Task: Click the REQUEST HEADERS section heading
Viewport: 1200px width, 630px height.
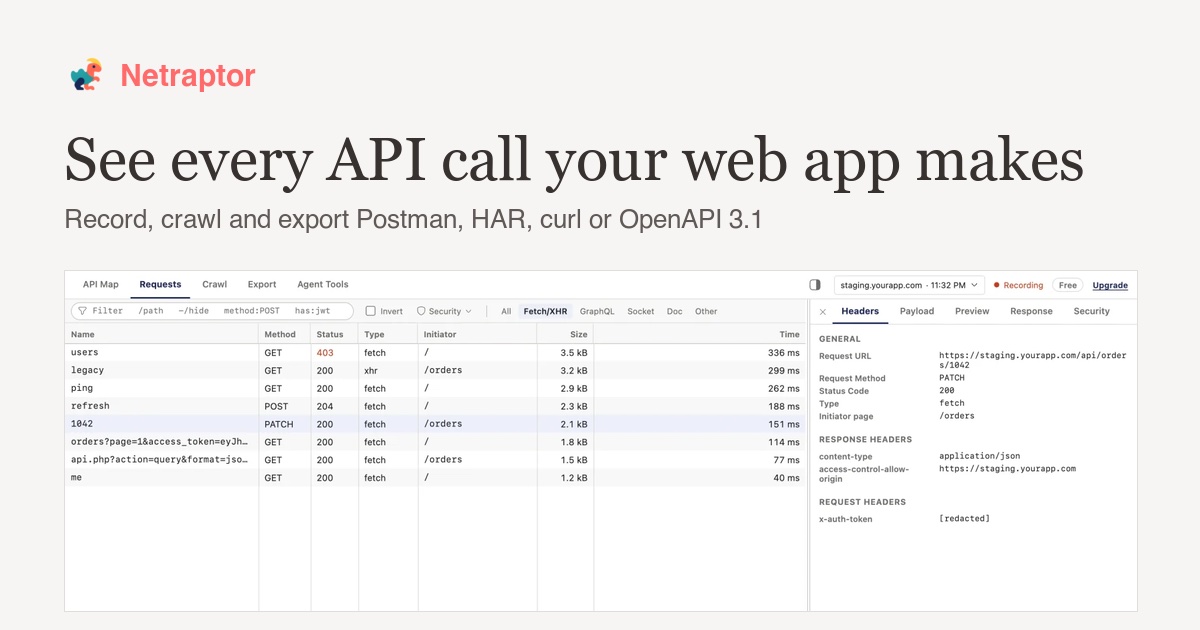Action: click(x=862, y=502)
